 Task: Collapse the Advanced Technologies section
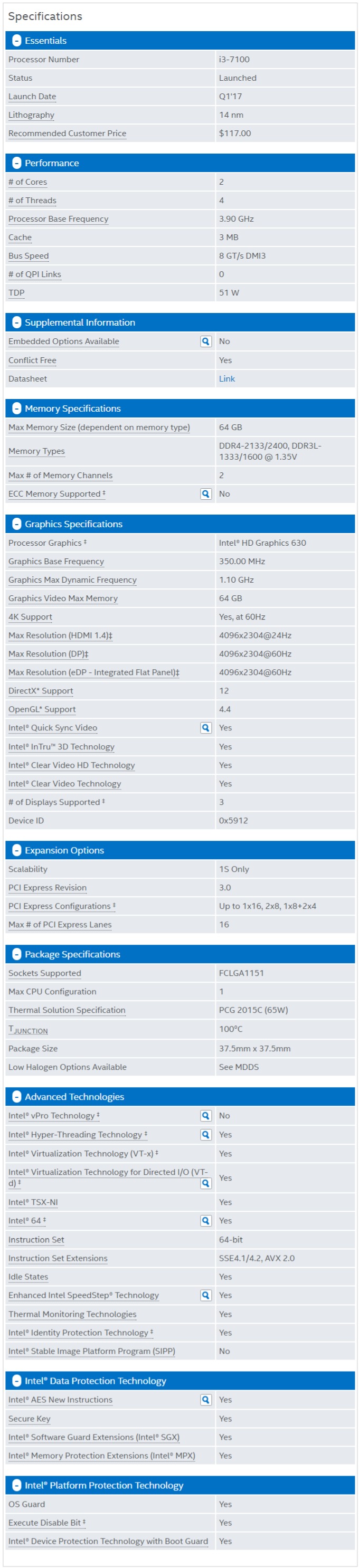17,1097
